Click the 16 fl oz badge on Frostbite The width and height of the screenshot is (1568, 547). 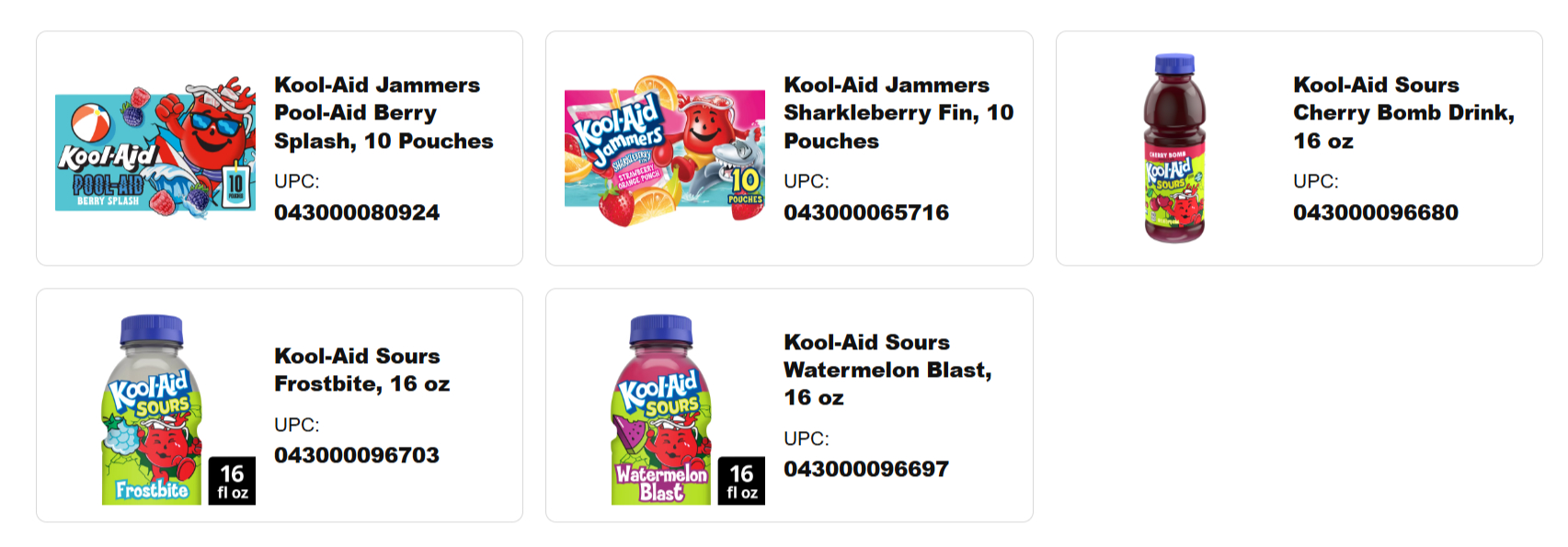click(232, 481)
